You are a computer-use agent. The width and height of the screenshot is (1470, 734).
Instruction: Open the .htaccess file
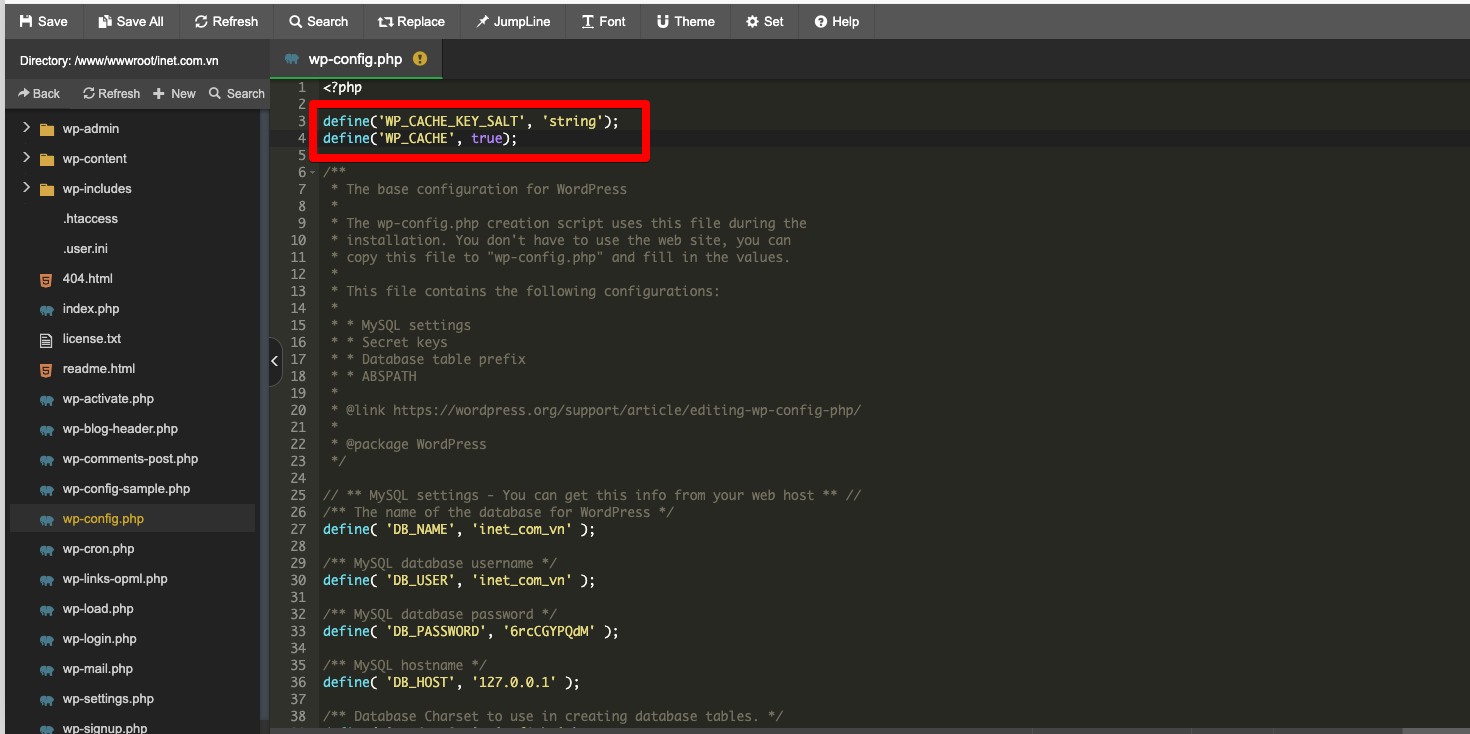(x=90, y=218)
